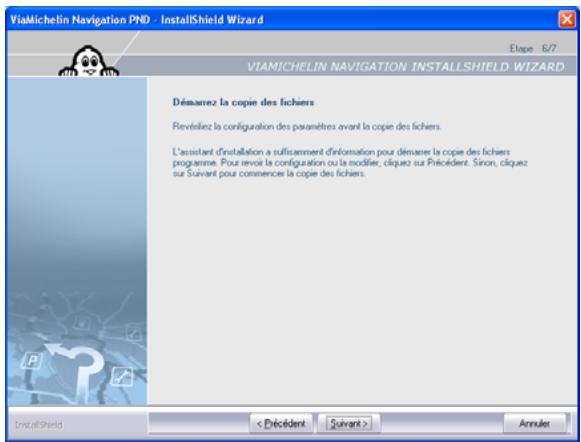Click the InstallShield label at bottom left

pos(39,425)
